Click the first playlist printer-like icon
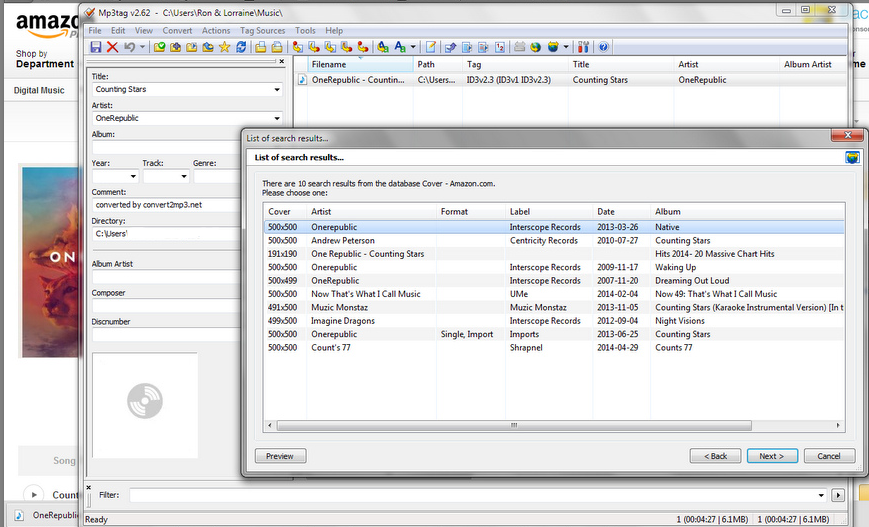The height and width of the screenshot is (527, 869). [x=260, y=47]
